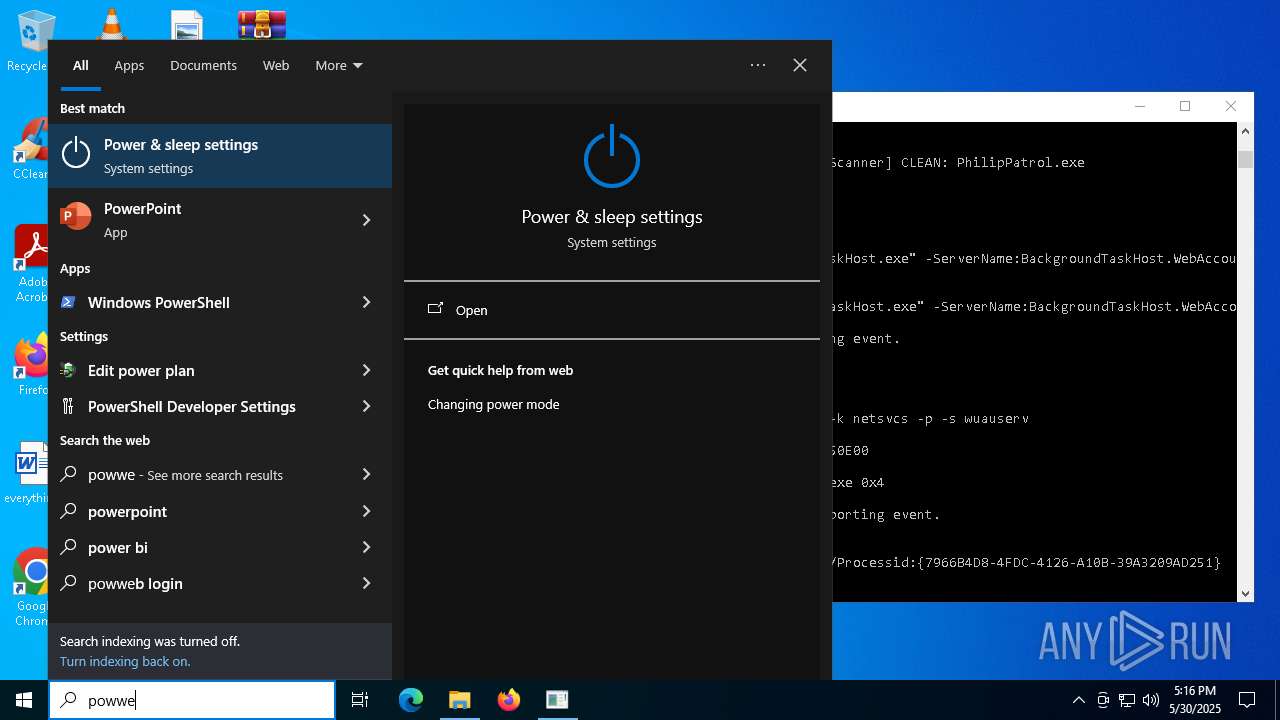Switch to the Documents tab

203,65
